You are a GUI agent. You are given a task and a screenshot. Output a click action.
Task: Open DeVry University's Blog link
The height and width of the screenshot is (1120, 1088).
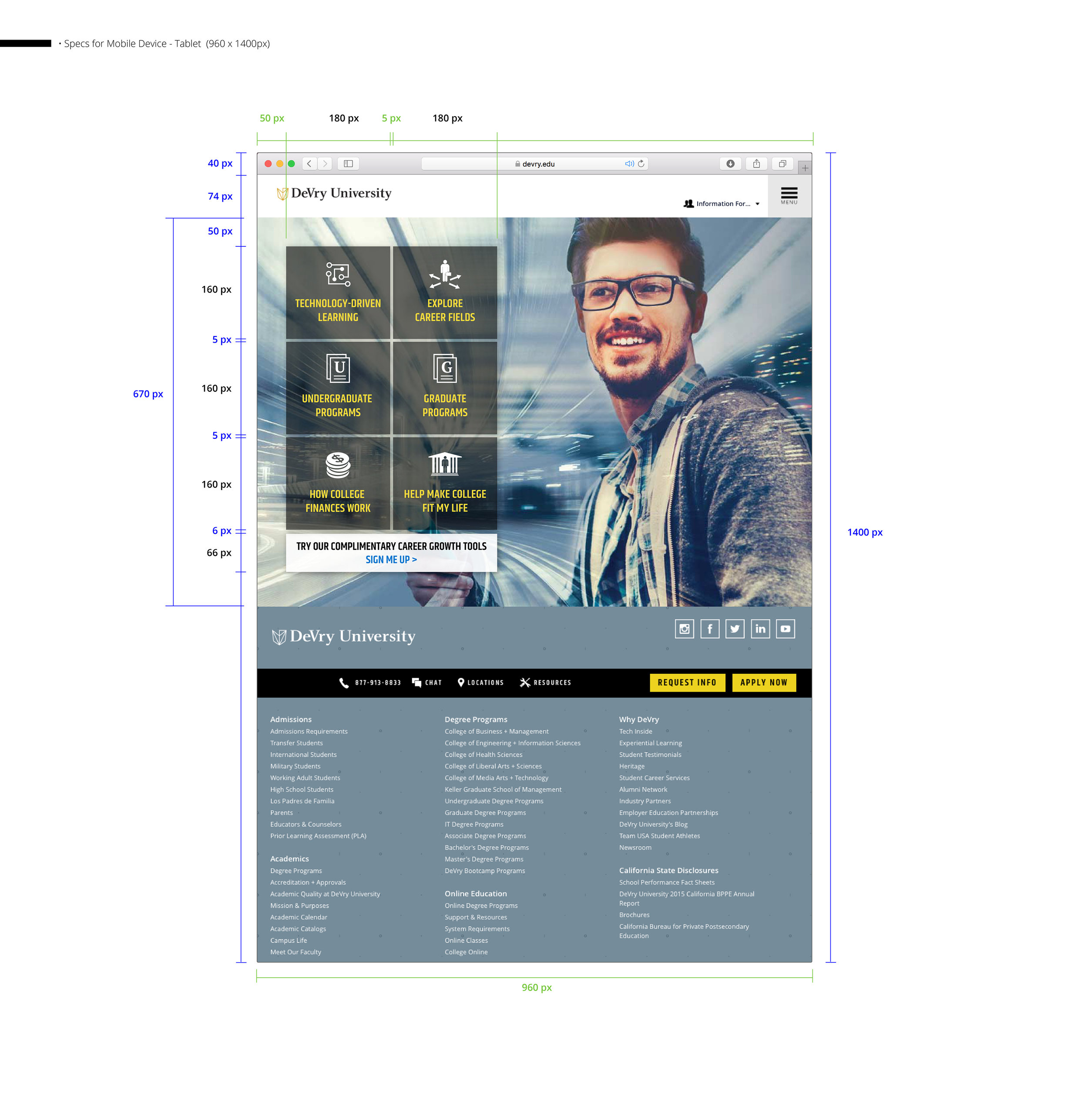pos(653,824)
